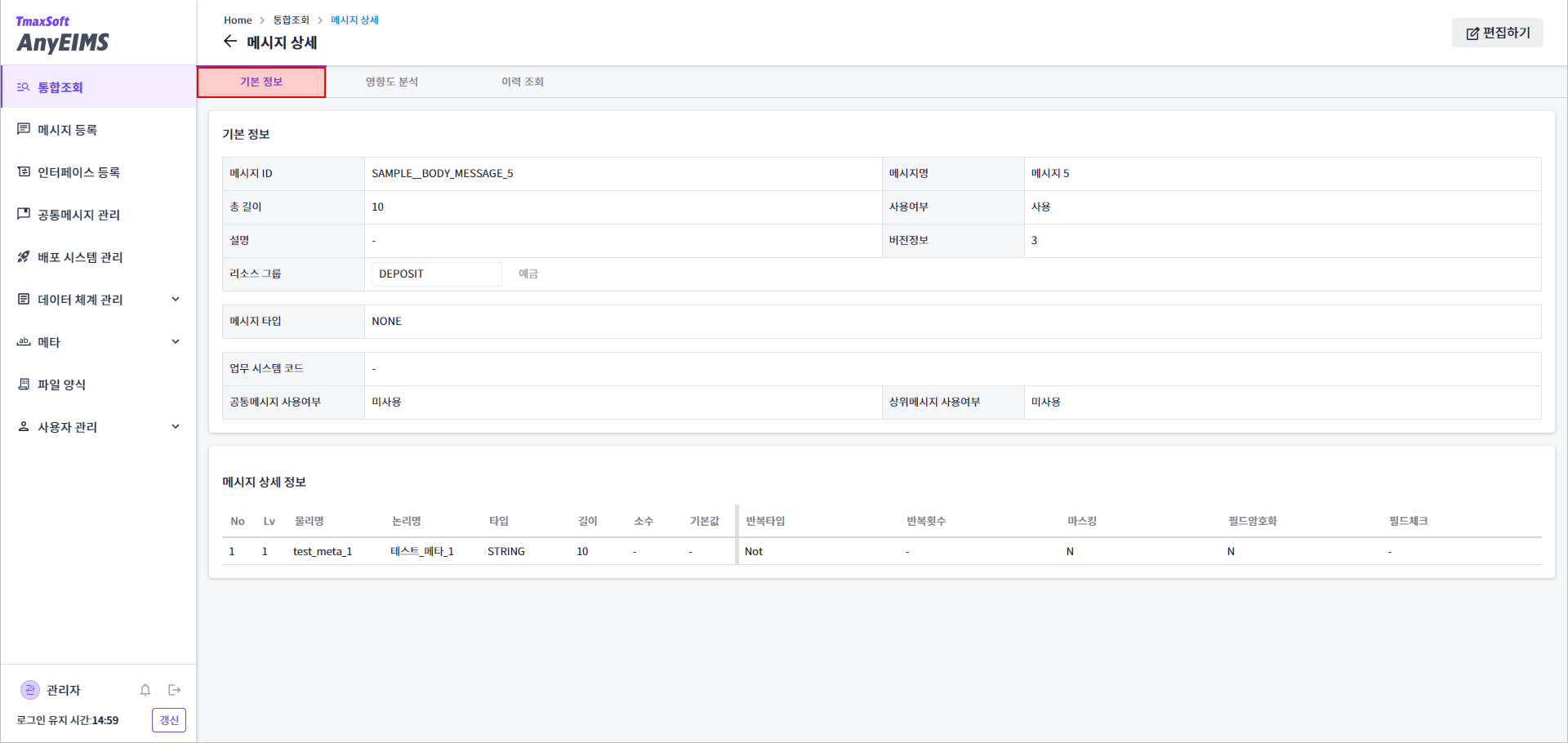Click the 물리명 column header
The height and width of the screenshot is (743, 1568).
[309, 521]
